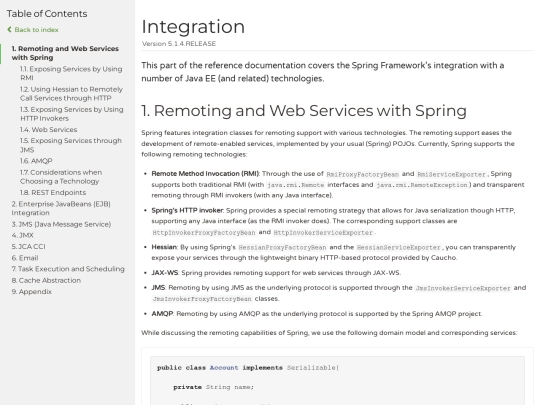
Task: Click the 'Table of Contents' sidebar title
Action: coord(47,14)
